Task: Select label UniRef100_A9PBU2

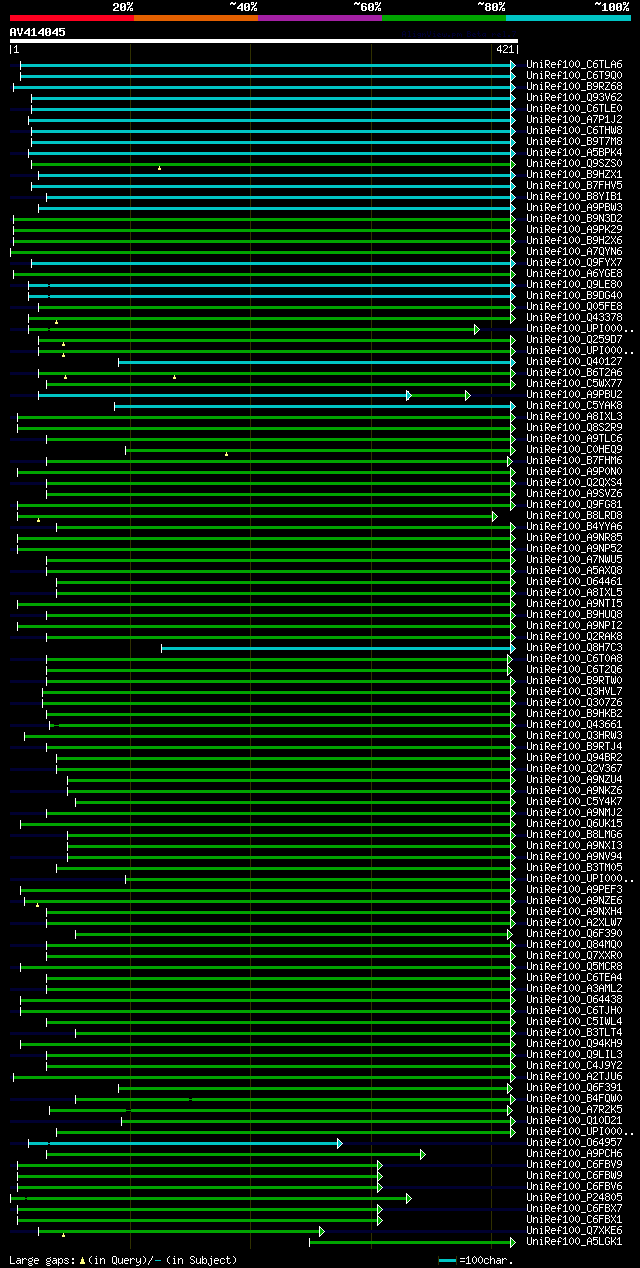Action: [574, 395]
